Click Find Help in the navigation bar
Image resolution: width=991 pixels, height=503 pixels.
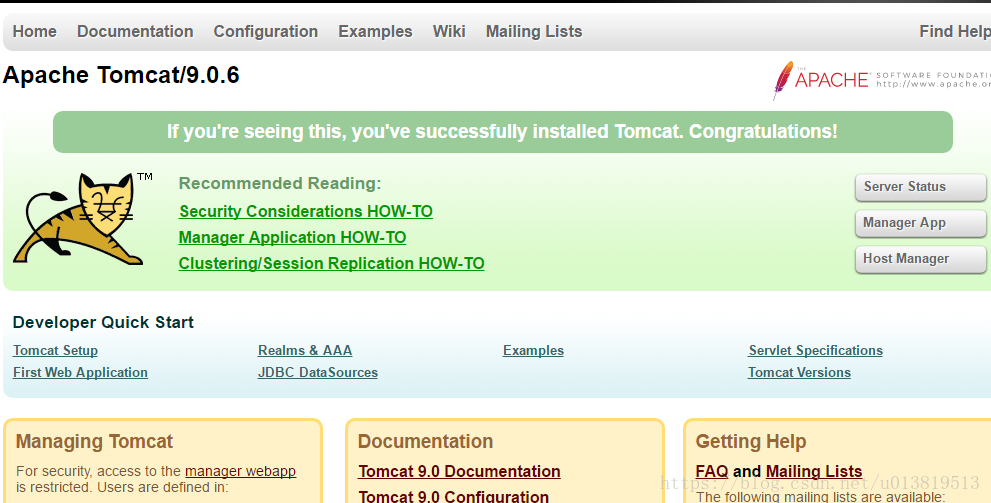pyautogui.click(x=955, y=32)
